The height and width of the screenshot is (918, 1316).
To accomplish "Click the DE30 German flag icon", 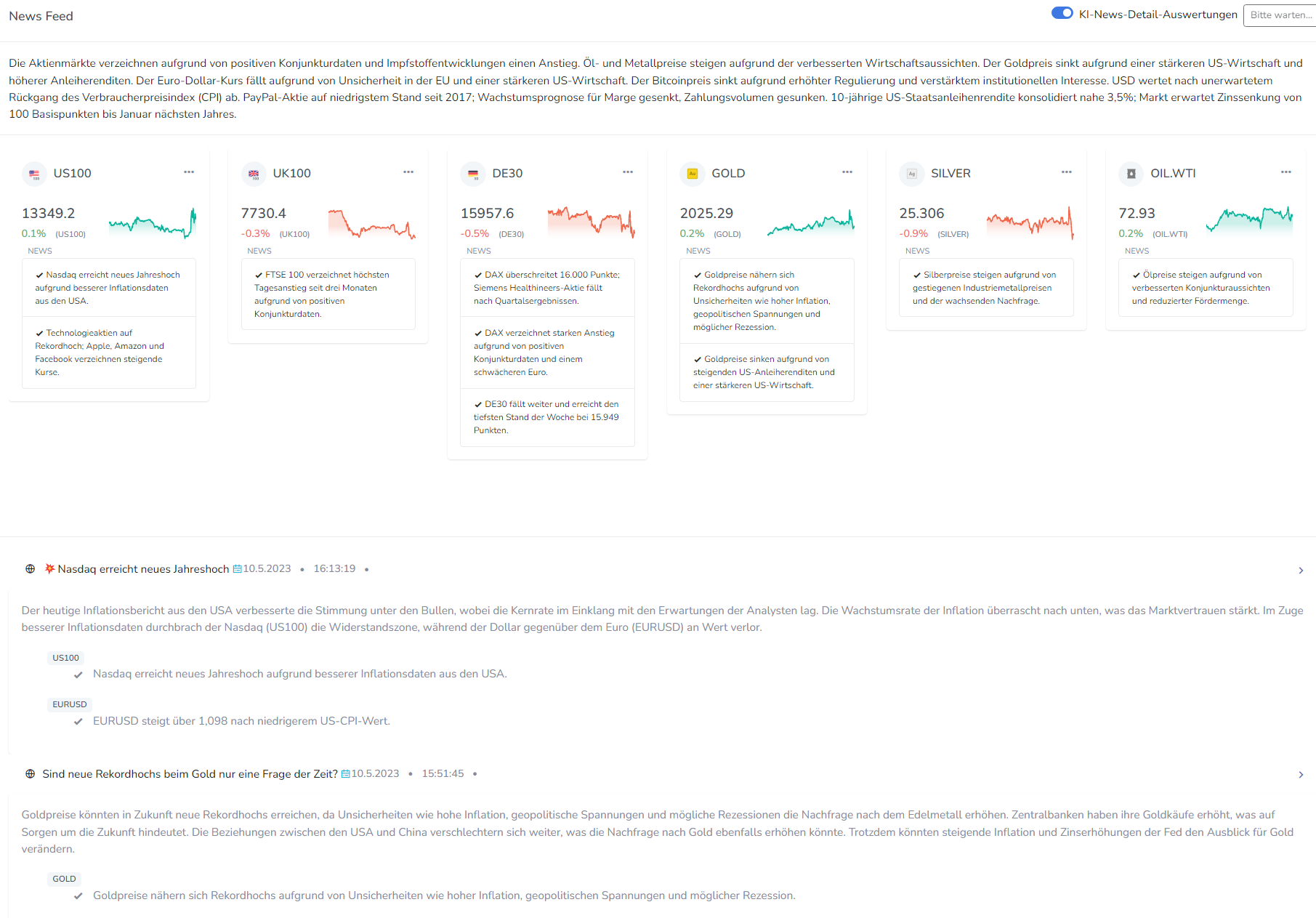I will pos(473,174).
